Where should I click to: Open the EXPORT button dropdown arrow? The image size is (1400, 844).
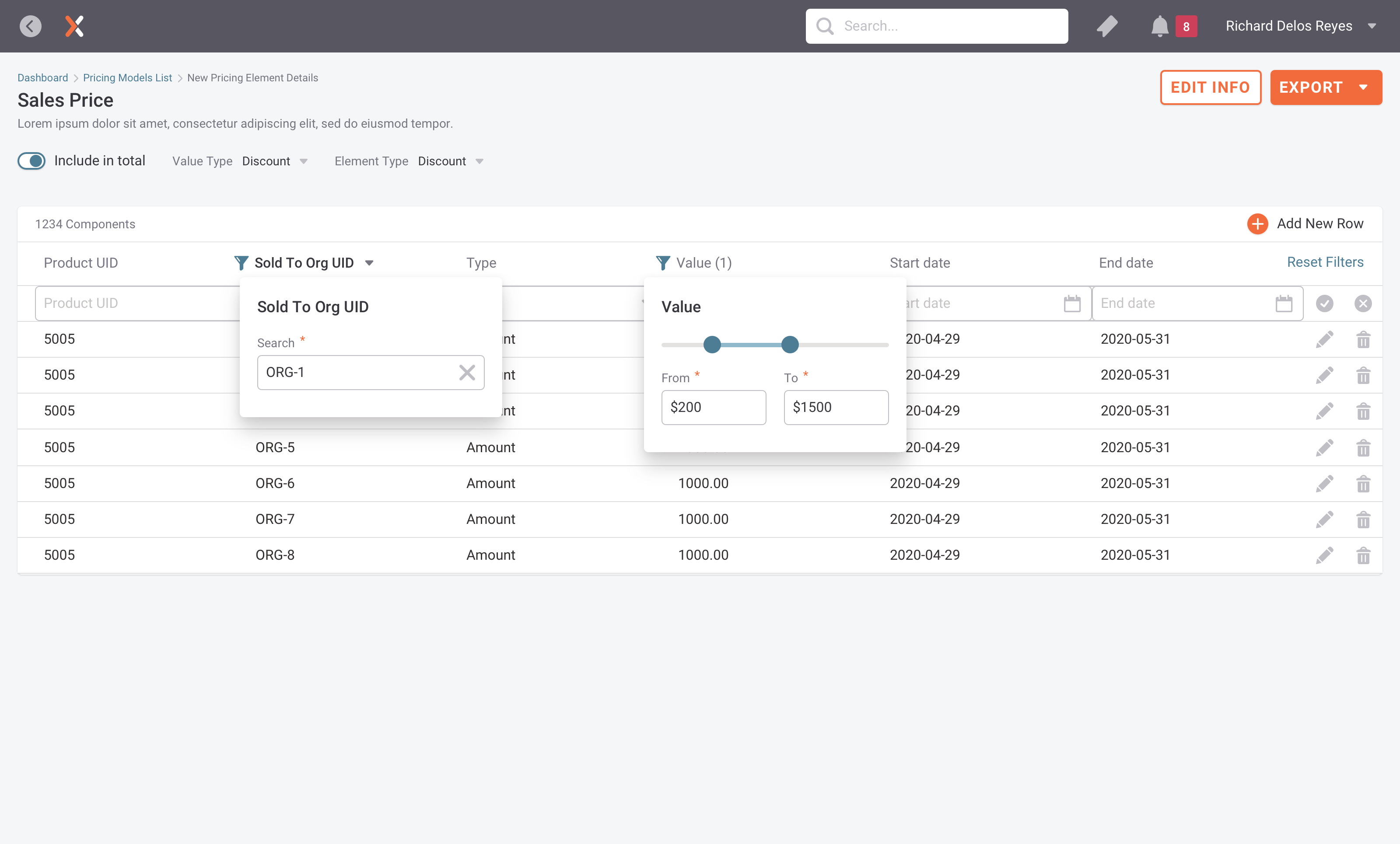pyautogui.click(x=1364, y=87)
